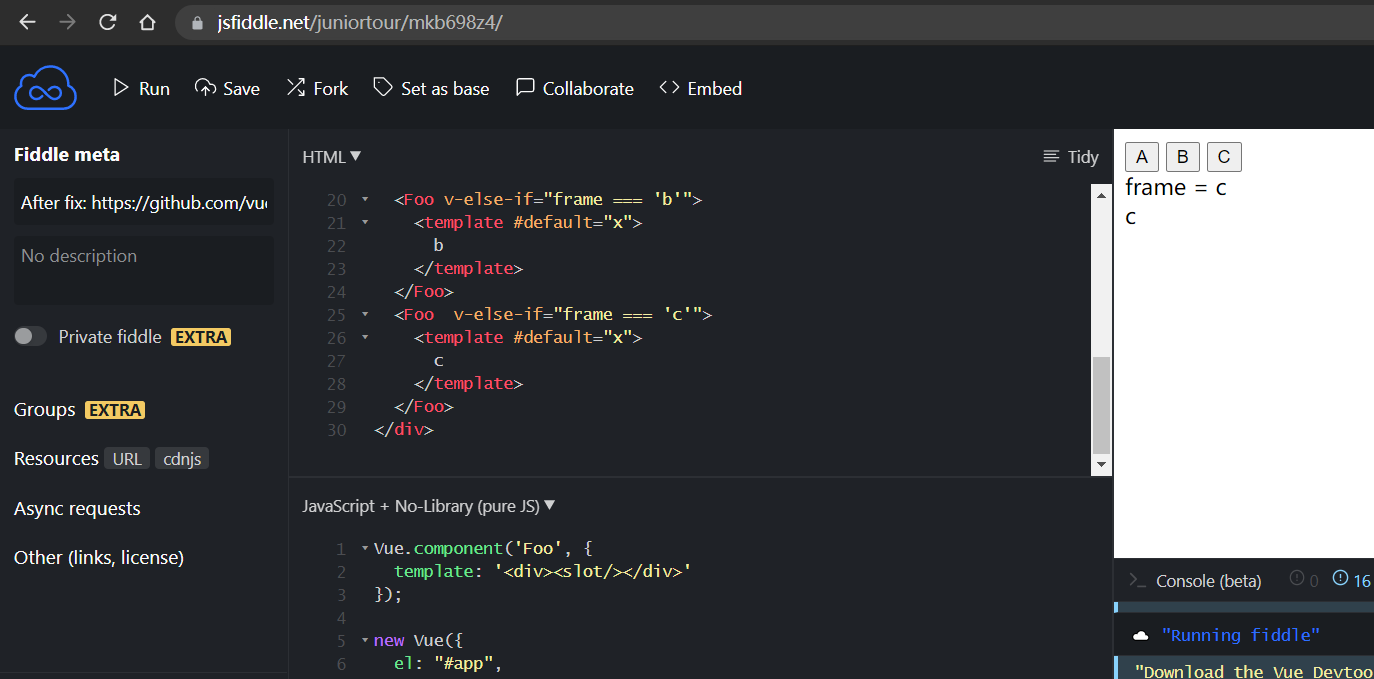Image resolution: width=1374 pixels, height=679 pixels.
Task: Click cloud icon beside Running fiddle
Action: coord(1140,636)
